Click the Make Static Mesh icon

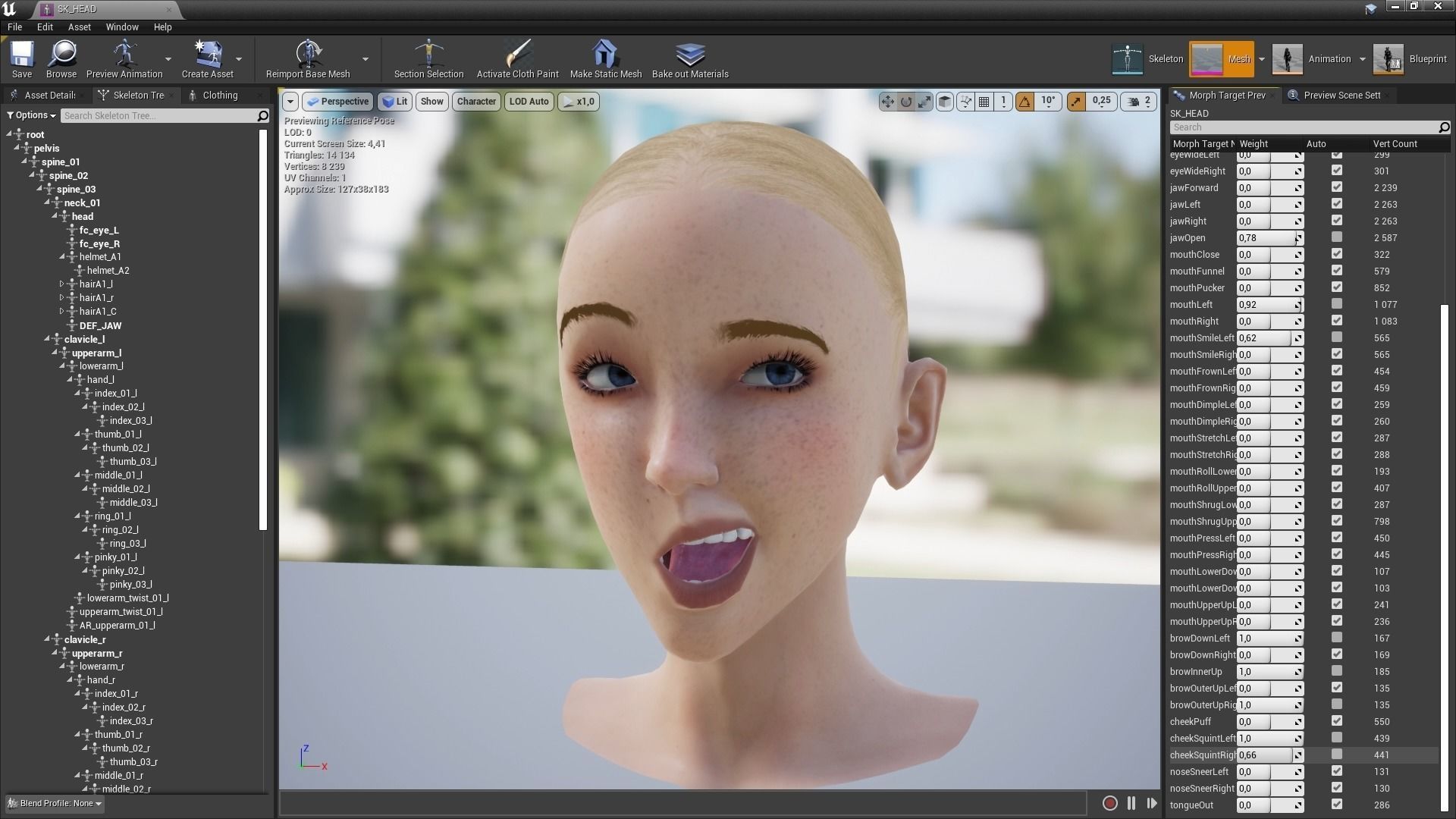click(605, 55)
